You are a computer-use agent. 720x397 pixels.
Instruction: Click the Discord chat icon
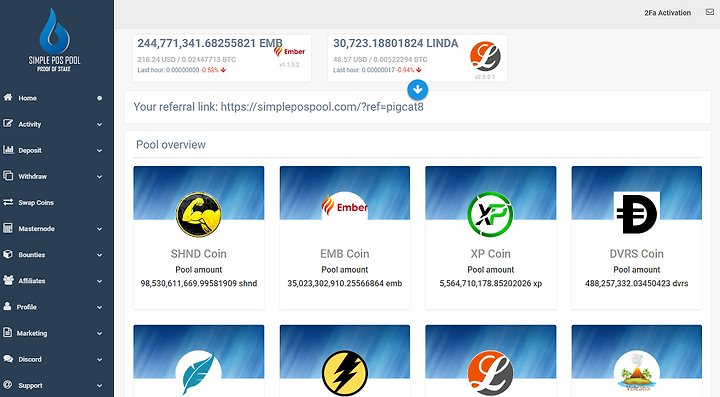coord(8,359)
